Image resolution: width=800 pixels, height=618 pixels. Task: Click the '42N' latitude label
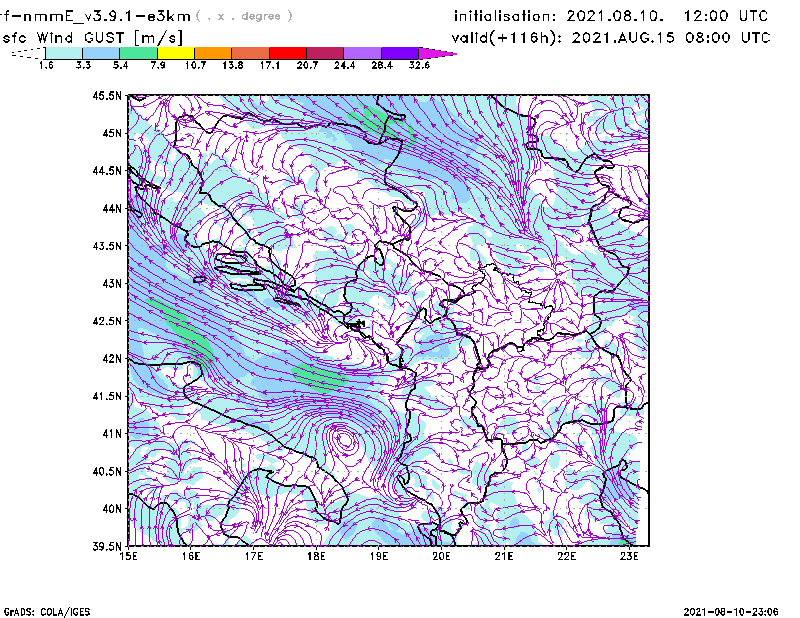[x=112, y=359]
